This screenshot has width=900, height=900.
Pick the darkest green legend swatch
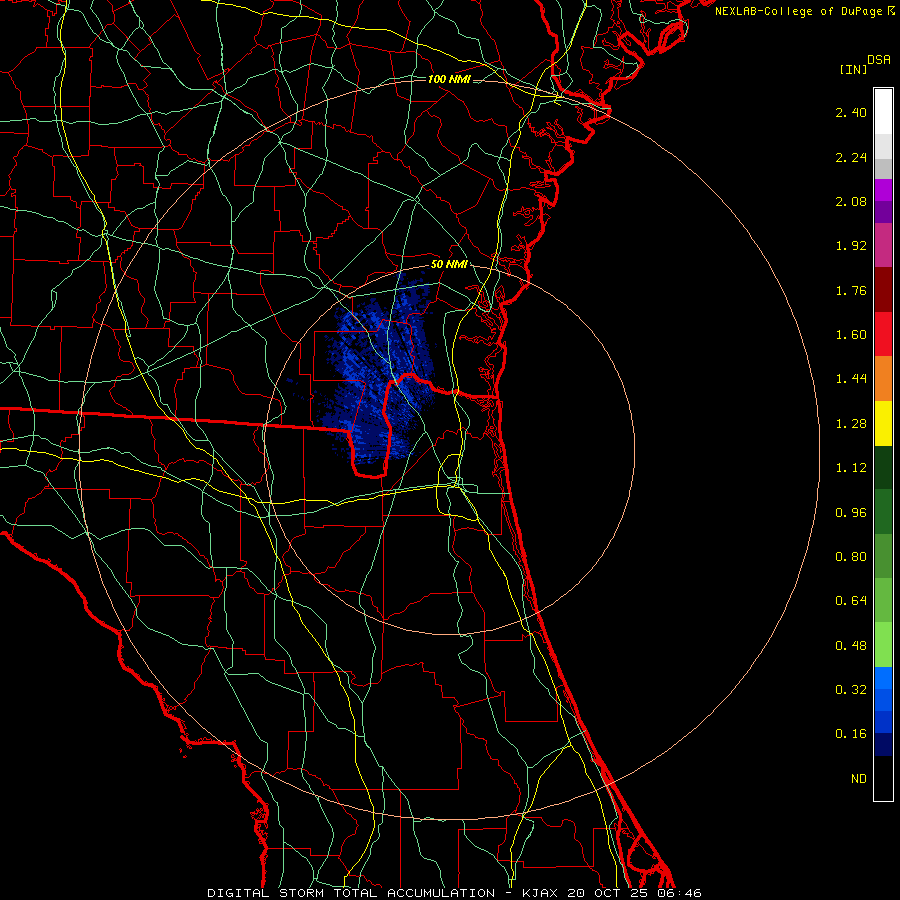pyautogui.click(x=883, y=467)
